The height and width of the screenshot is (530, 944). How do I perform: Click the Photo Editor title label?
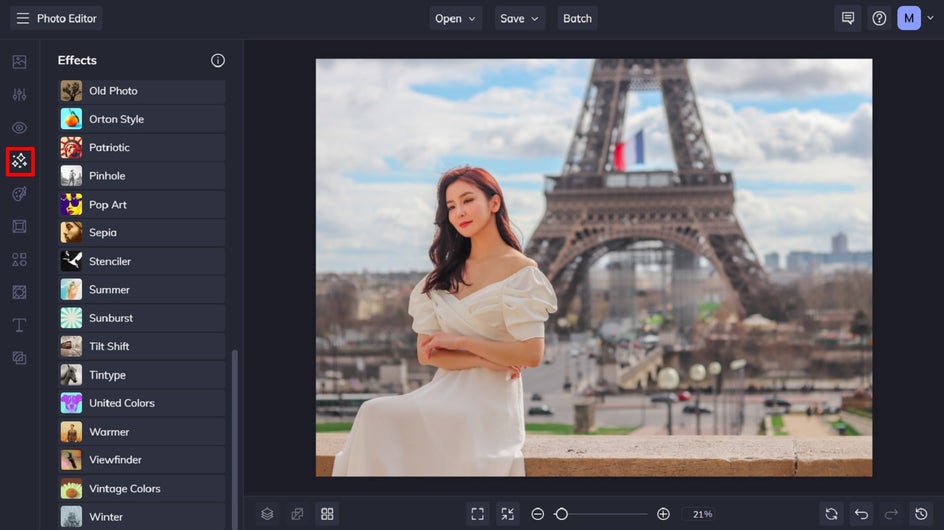(67, 19)
